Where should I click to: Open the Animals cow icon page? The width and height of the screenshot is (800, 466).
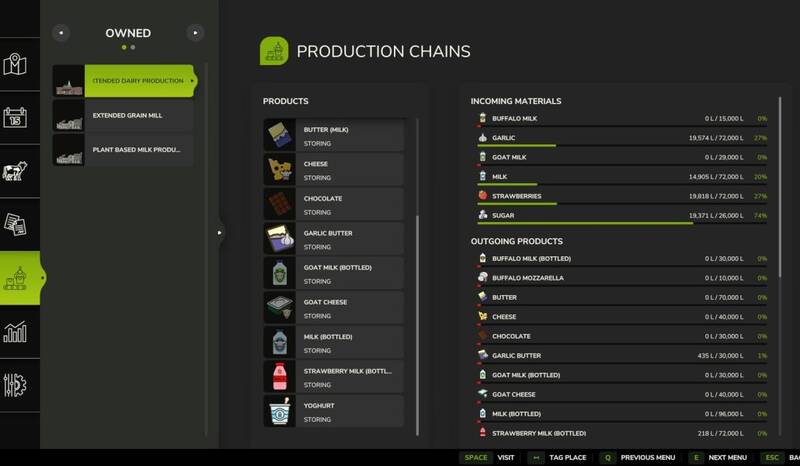click(x=15, y=171)
